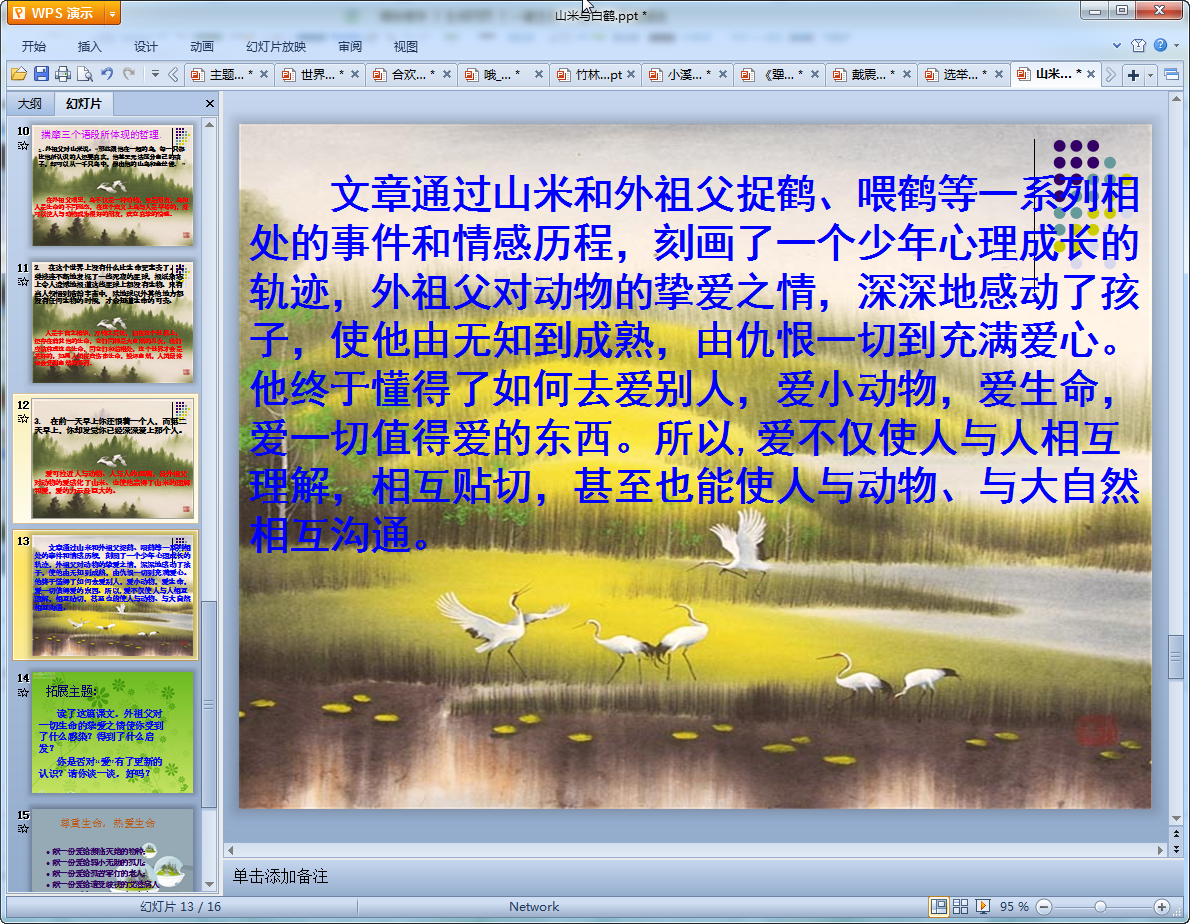Viewport: 1190px width, 924px height.
Task: Select slide 15 thumbnail
Action: [112, 850]
